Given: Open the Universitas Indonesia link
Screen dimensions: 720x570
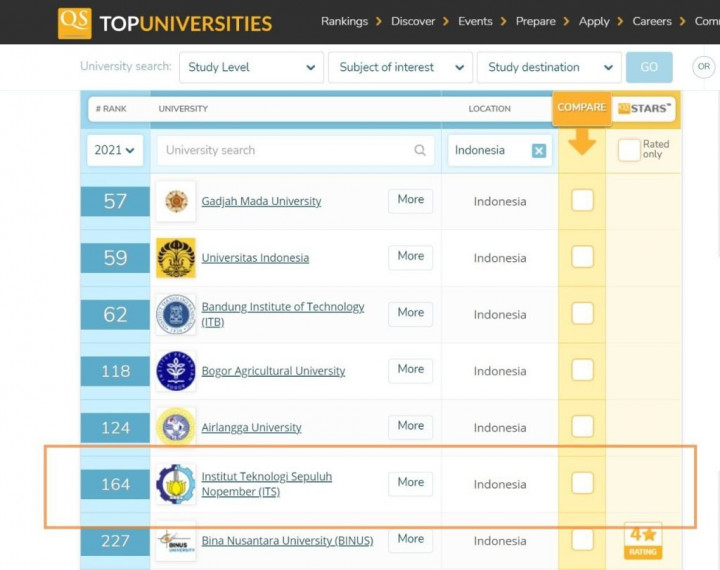Looking at the screenshot, I should 255,258.
